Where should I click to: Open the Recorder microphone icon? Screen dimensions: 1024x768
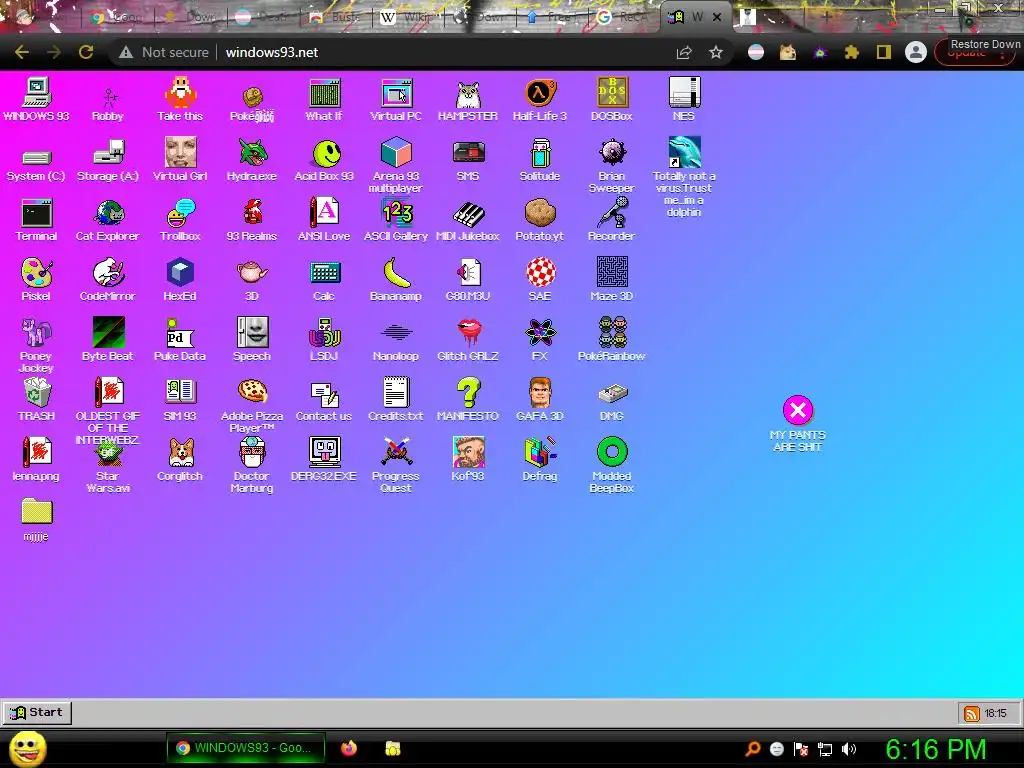pyautogui.click(x=612, y=213)
